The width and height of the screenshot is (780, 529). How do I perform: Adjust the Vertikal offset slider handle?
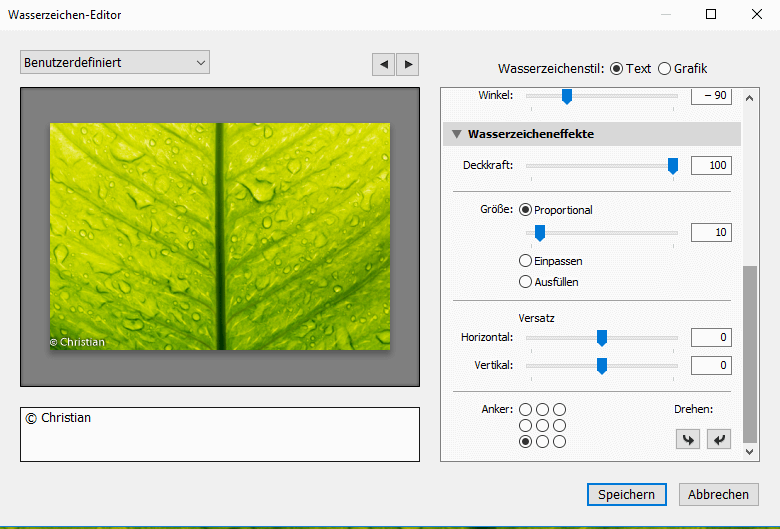[x=602, y=366]
